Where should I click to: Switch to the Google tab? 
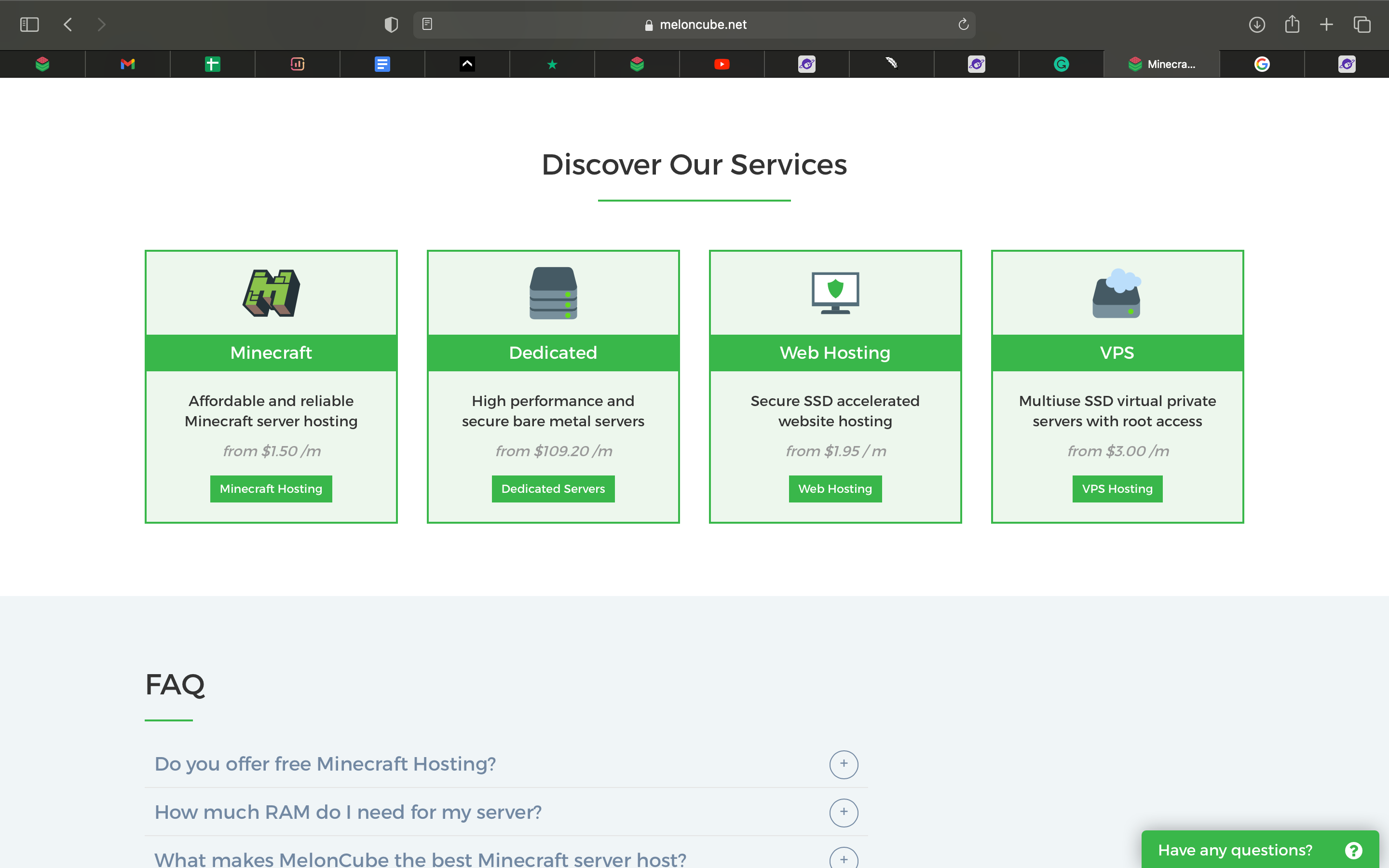[1262, 64]
